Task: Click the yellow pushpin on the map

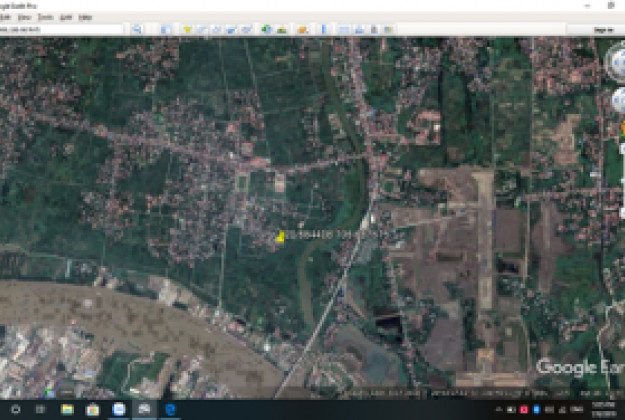Action: tap(281, 237)
